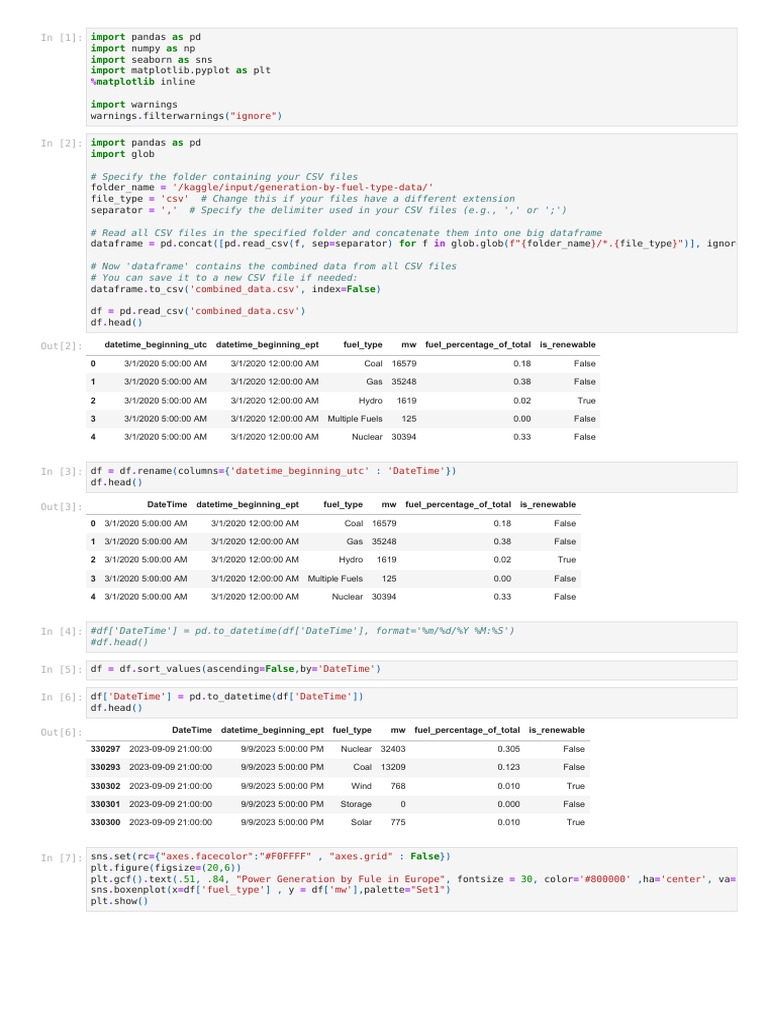
Task: Click 'datetime_beginning_ept' header in Out[6] table
Action: [272, 731]
